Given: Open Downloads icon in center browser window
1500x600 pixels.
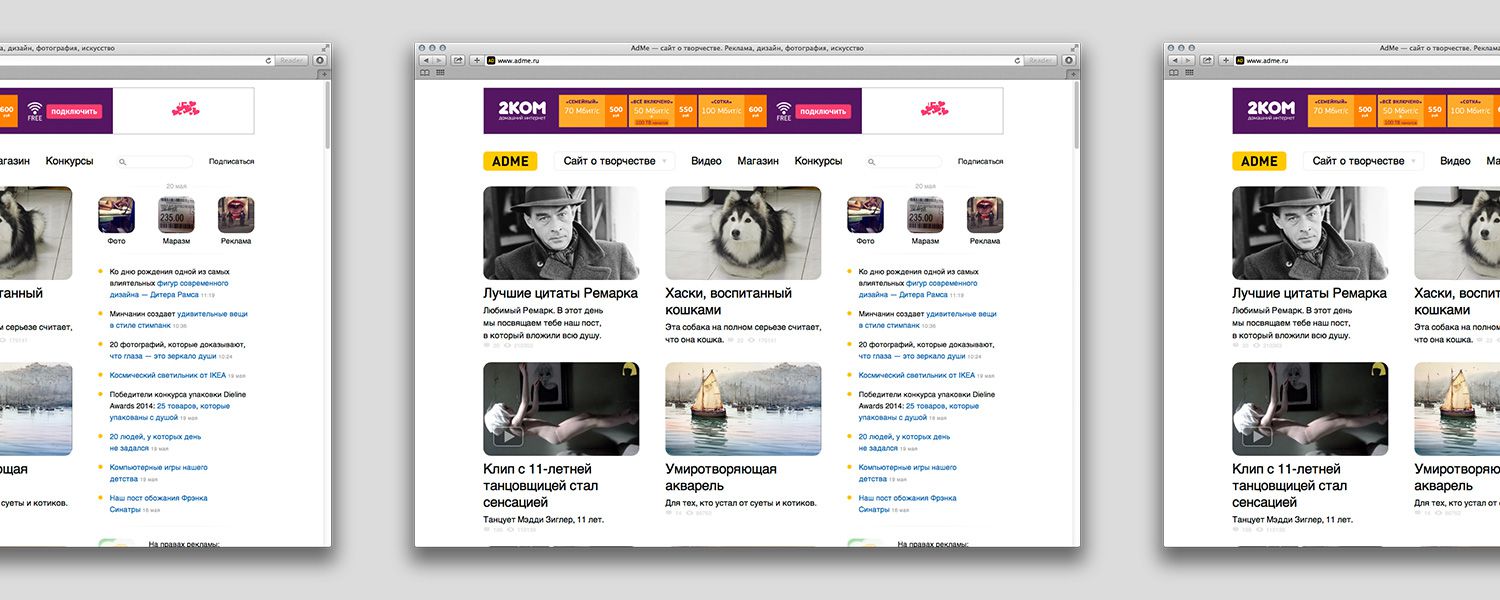Looking at the screenshot, I should 1068,61.
